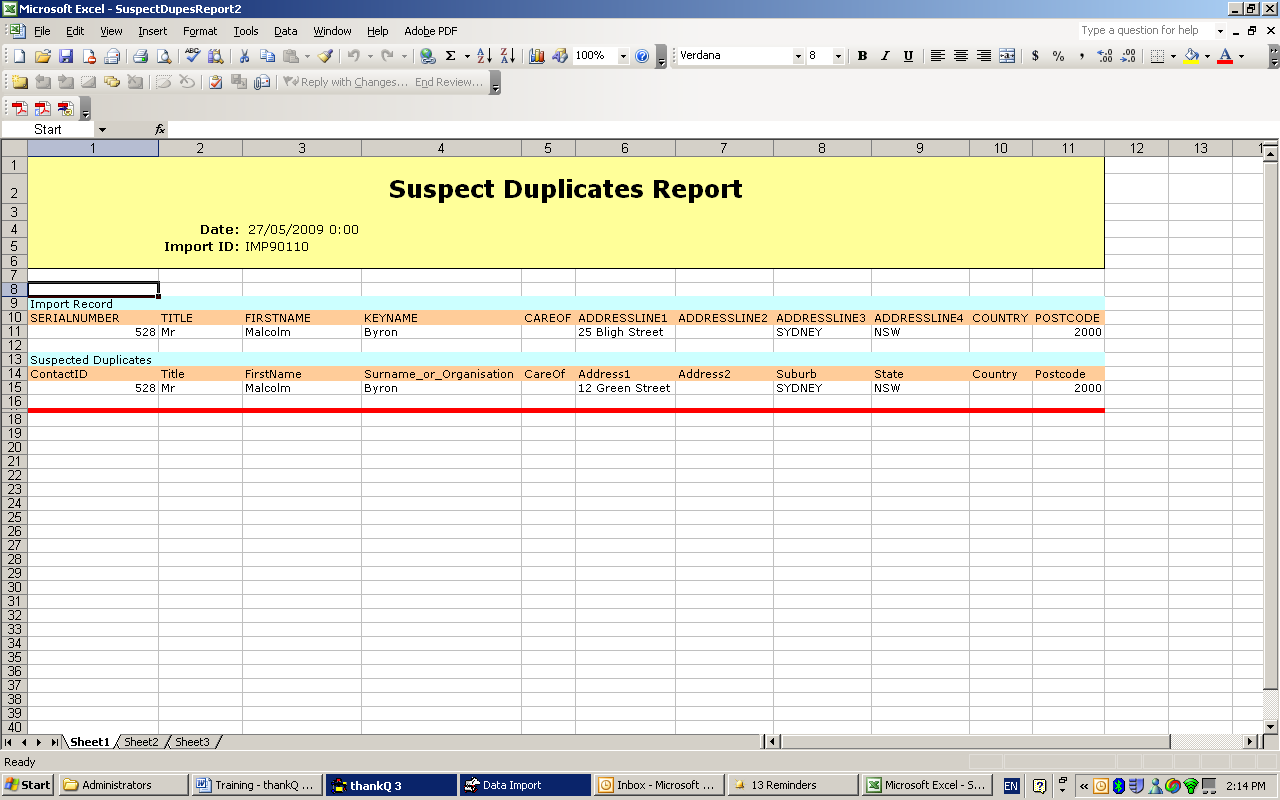Open the 13 Reminders taskbar item

point(792,785)
